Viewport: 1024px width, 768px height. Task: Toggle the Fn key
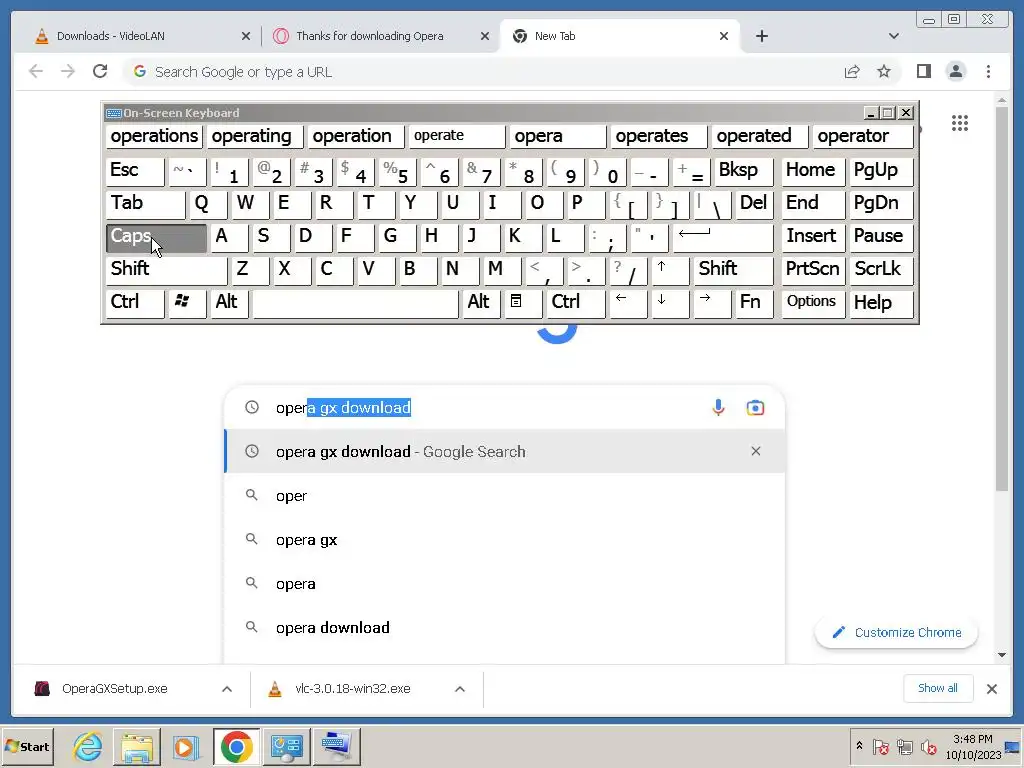[x=754, y=302]
